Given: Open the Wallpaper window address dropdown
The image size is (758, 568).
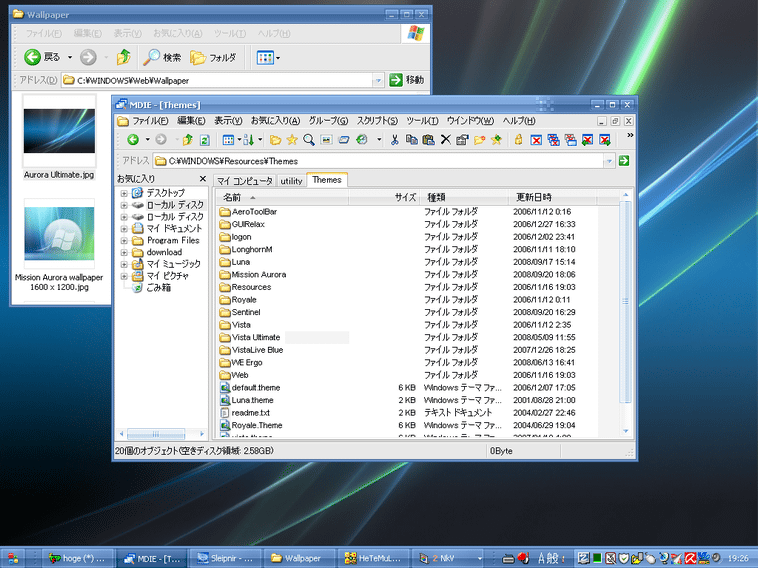Looking at the screenshot, I should tap(378, 80).
